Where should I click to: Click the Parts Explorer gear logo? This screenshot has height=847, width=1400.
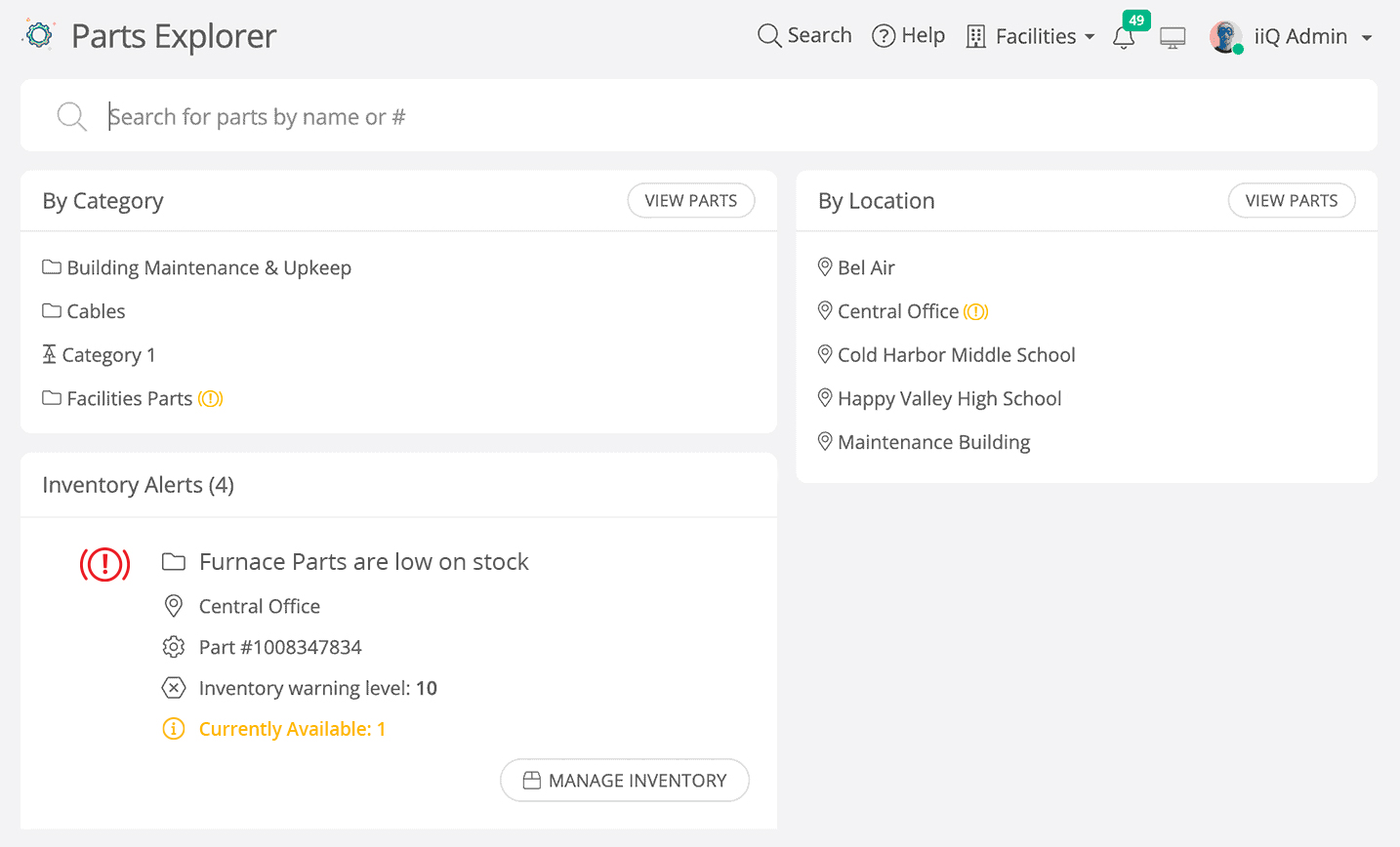[39, 34]
